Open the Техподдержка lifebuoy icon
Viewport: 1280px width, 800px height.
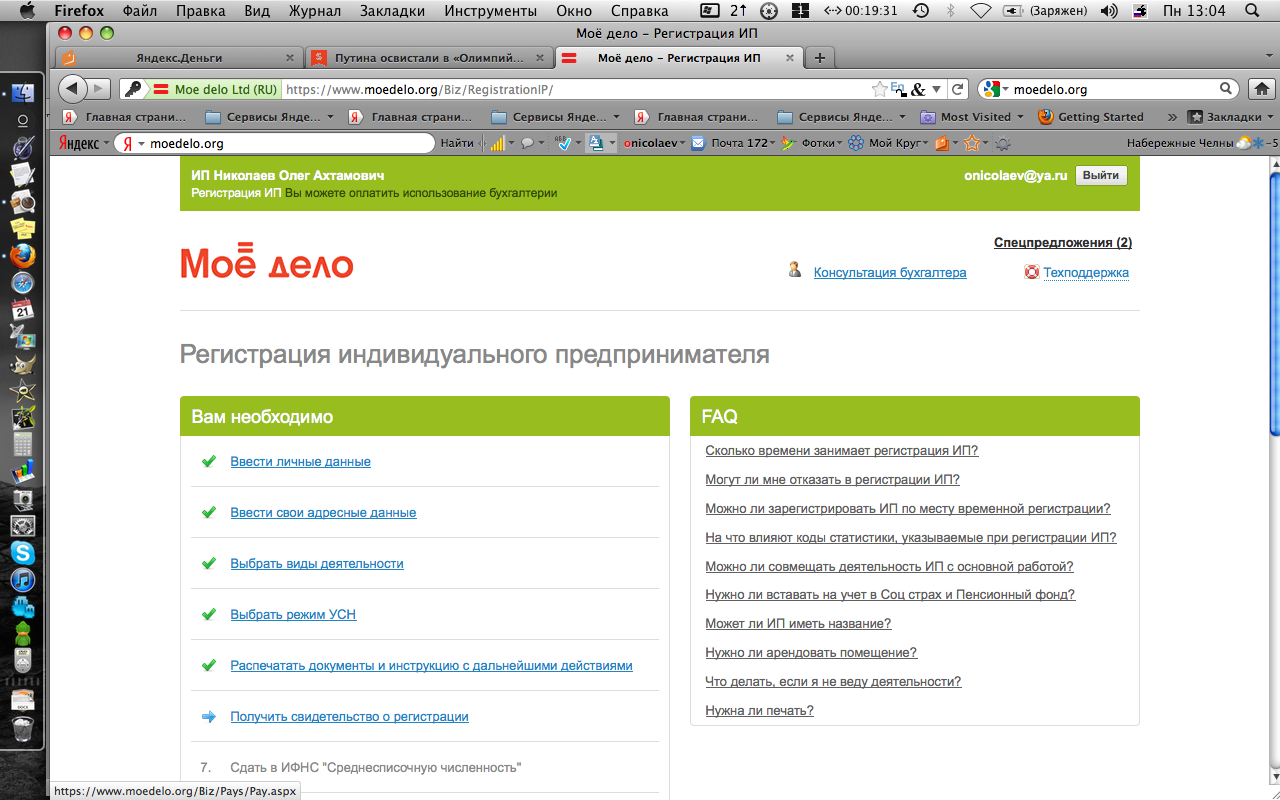(x=1032, y=272)
